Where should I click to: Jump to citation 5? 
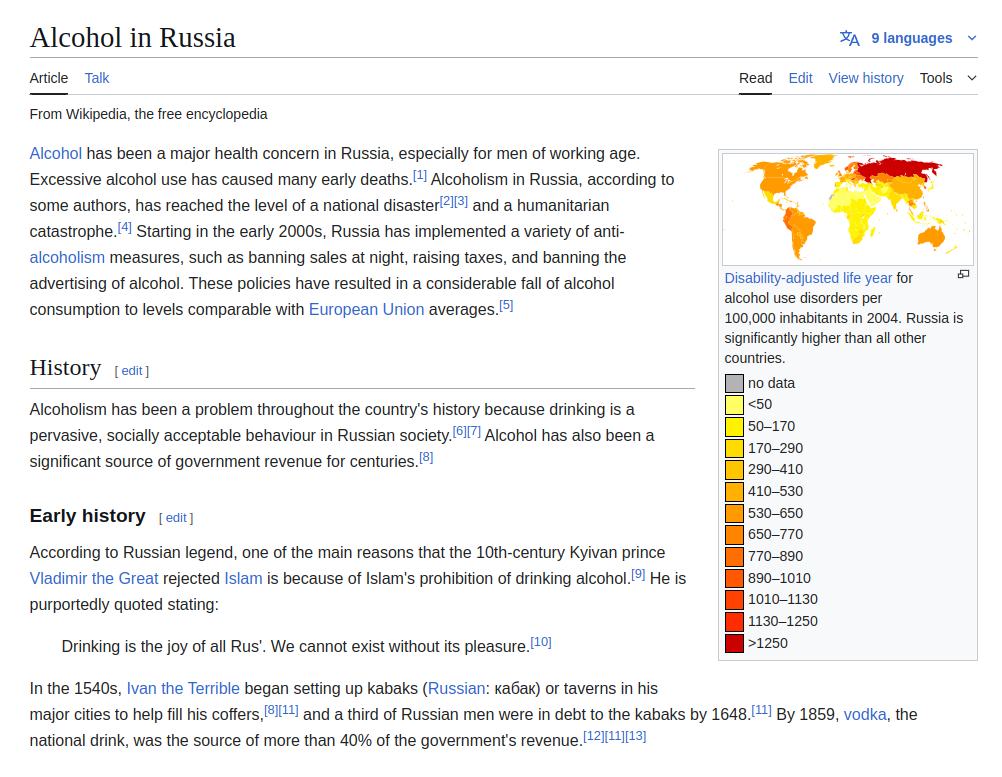point(506,305)
